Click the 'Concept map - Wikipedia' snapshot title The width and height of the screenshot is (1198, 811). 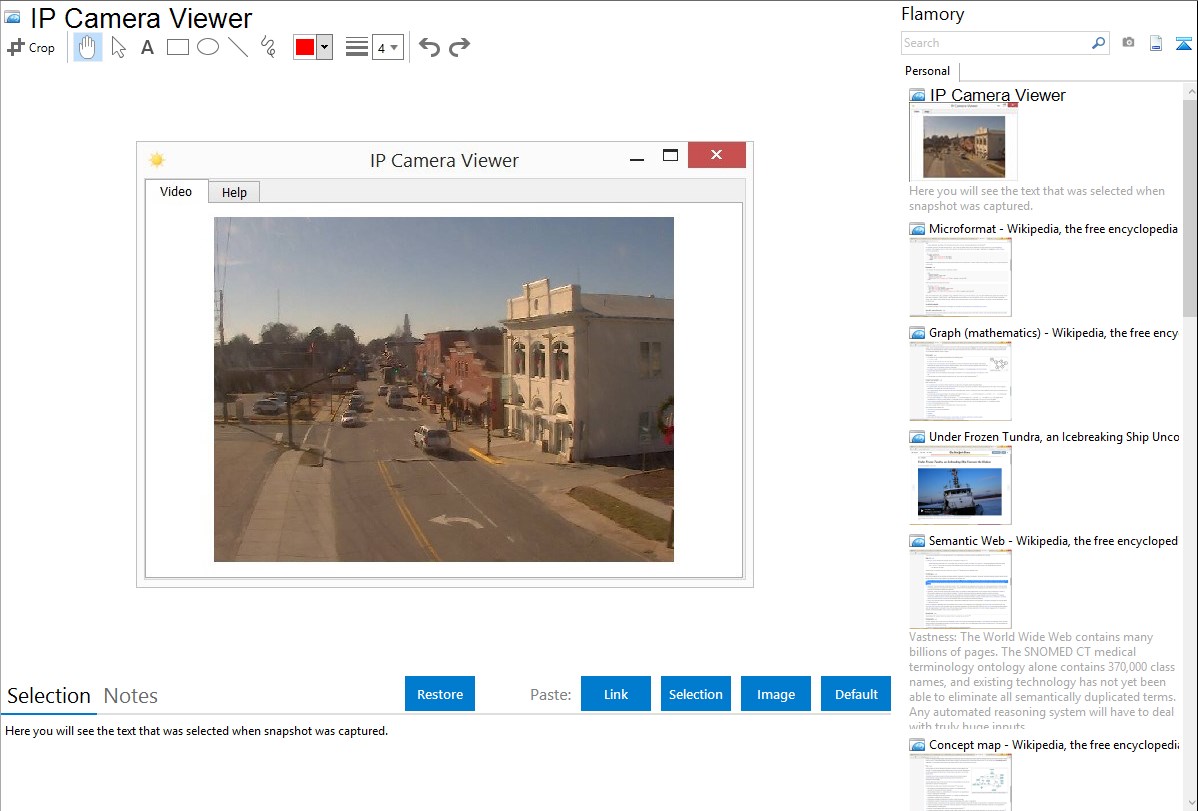point(1054,745)
